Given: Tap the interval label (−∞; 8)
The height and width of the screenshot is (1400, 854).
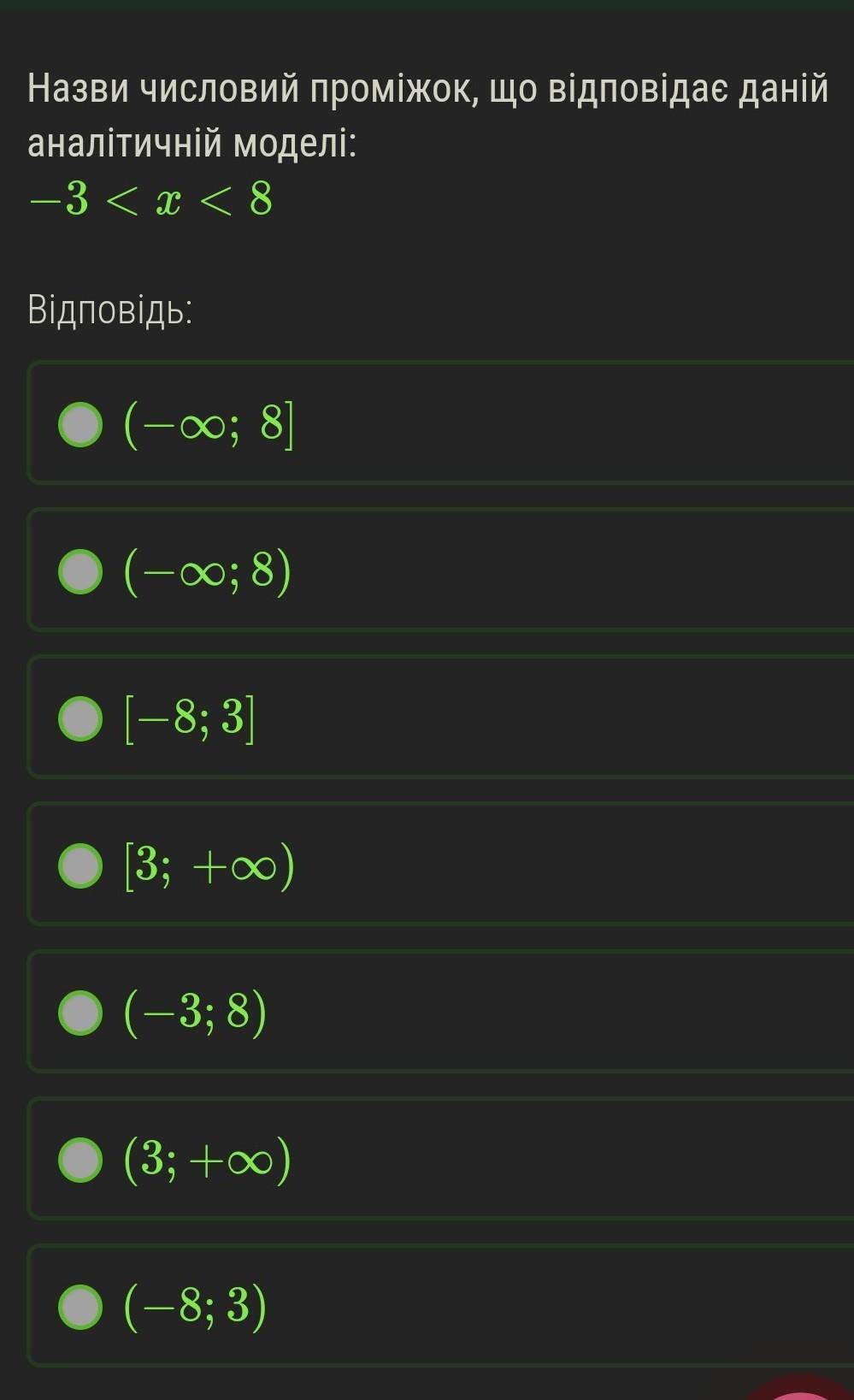Looking at the screenshot, I should tap(208, 571).
